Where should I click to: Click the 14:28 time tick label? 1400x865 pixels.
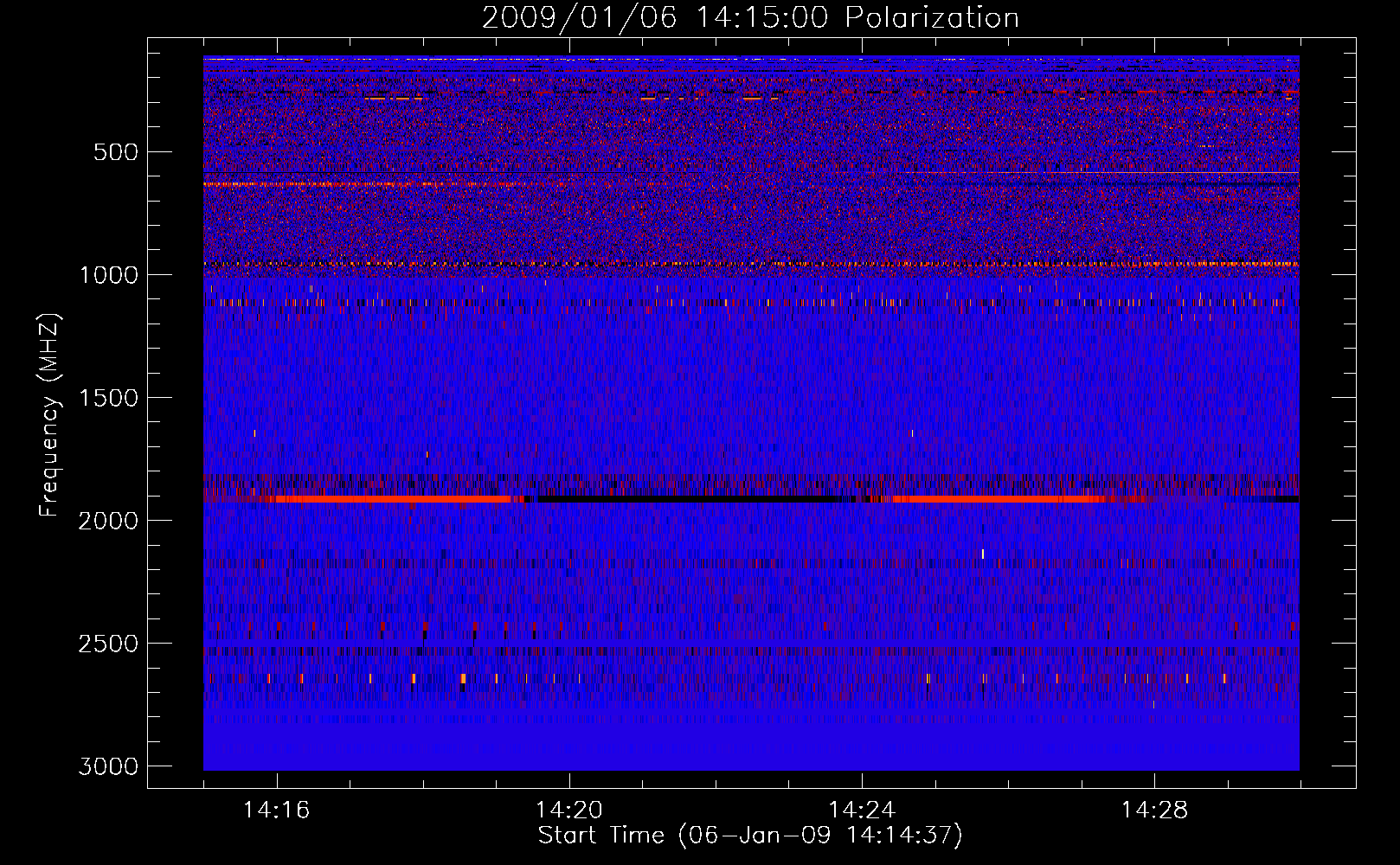tap(1155, 811)
